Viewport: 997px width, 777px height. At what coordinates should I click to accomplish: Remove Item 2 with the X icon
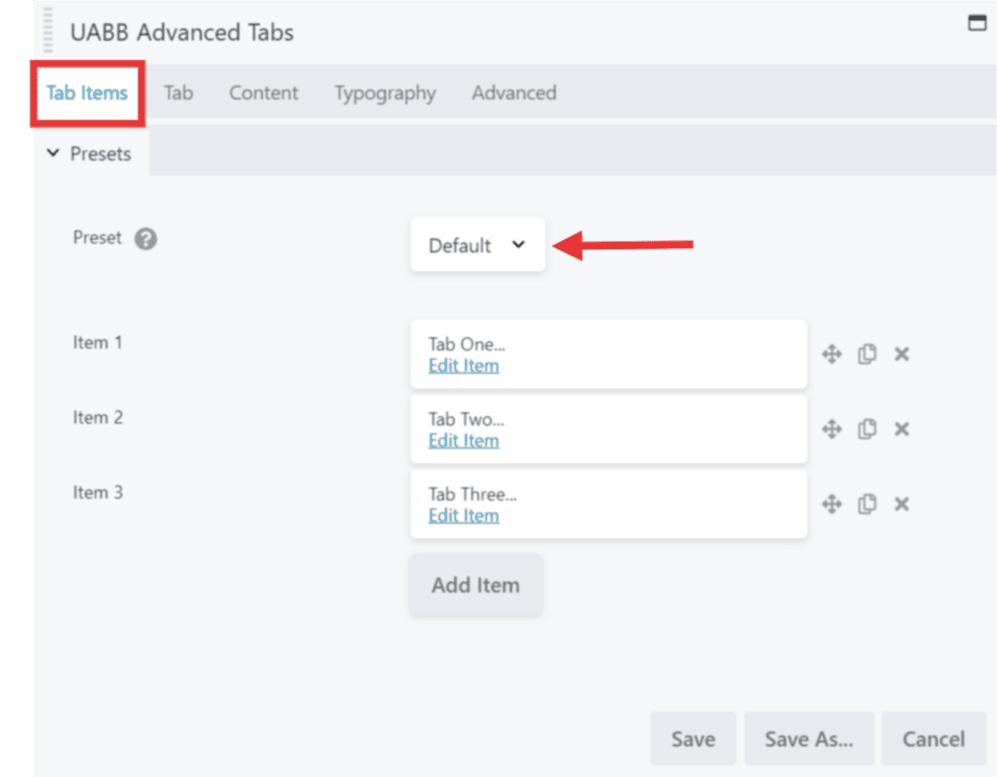(901, 429)
